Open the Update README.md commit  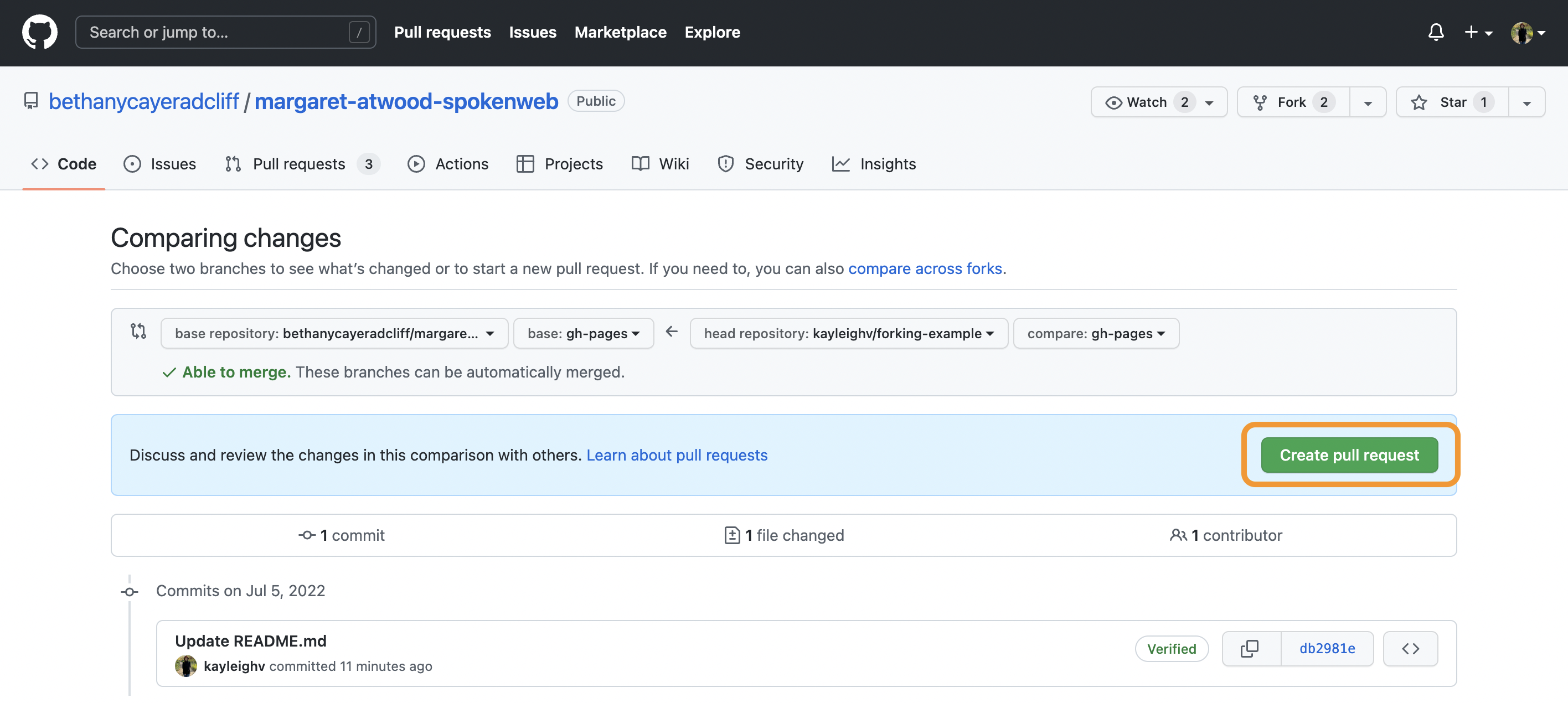coord(251,641)
